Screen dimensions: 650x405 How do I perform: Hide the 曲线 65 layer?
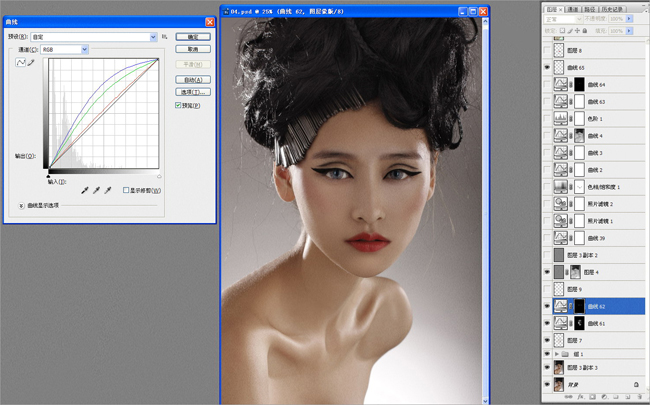[547, 67]
